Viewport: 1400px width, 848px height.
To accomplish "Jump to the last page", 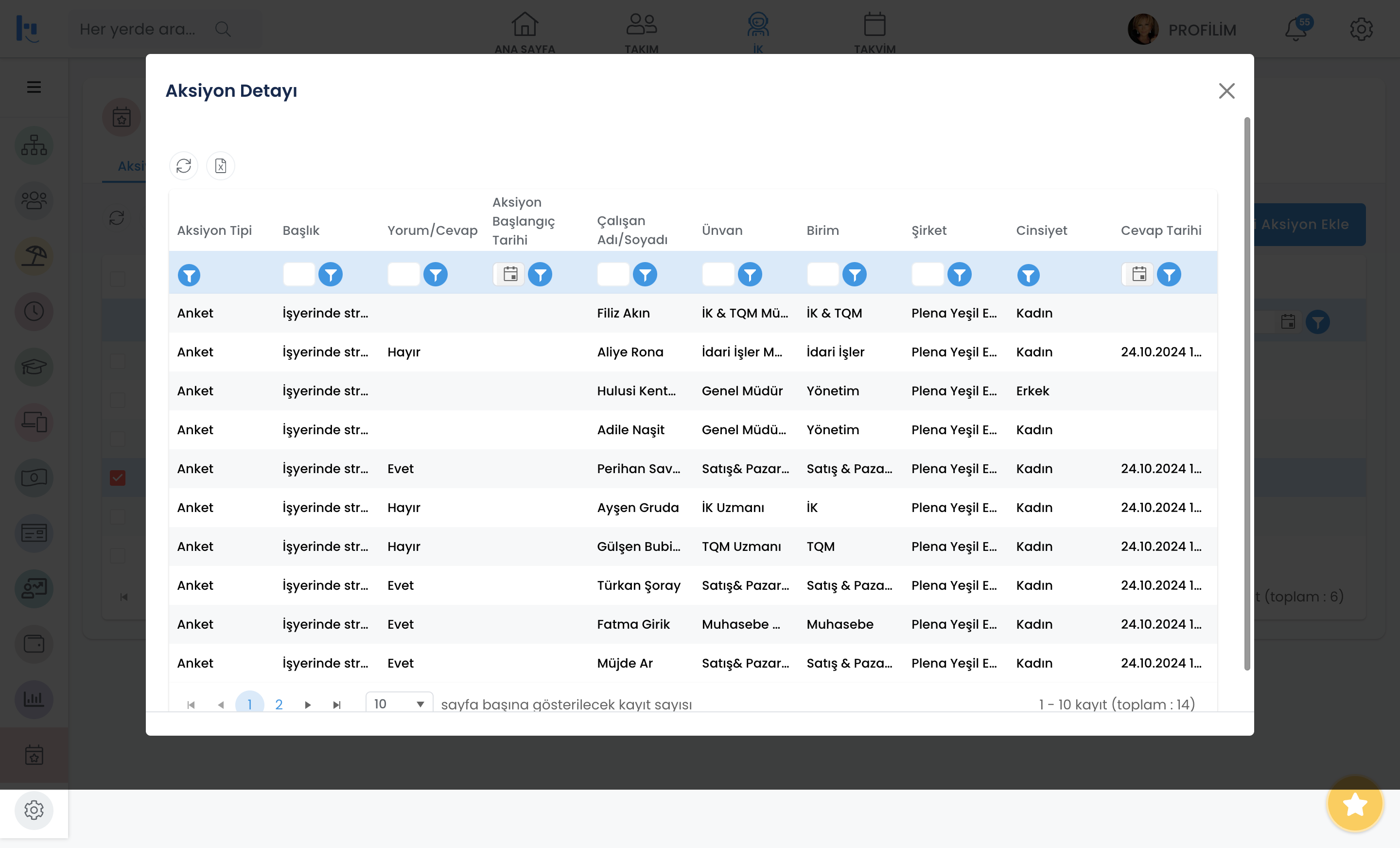I will (337, 705).
